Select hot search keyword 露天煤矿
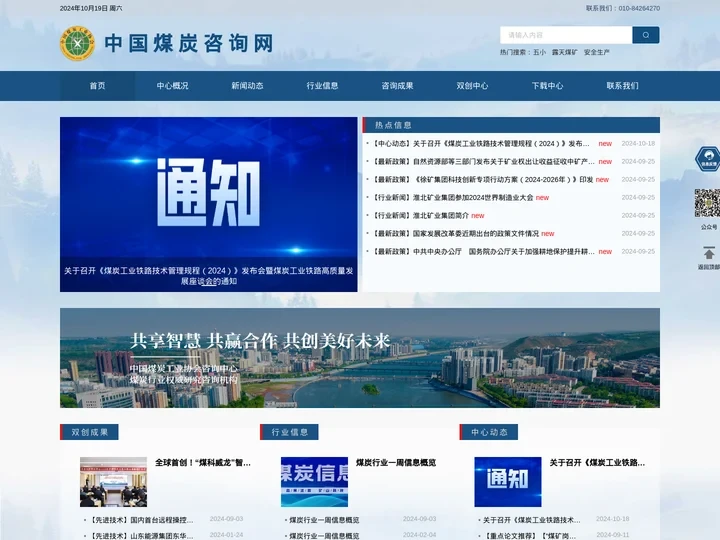 tap(565, 52)
